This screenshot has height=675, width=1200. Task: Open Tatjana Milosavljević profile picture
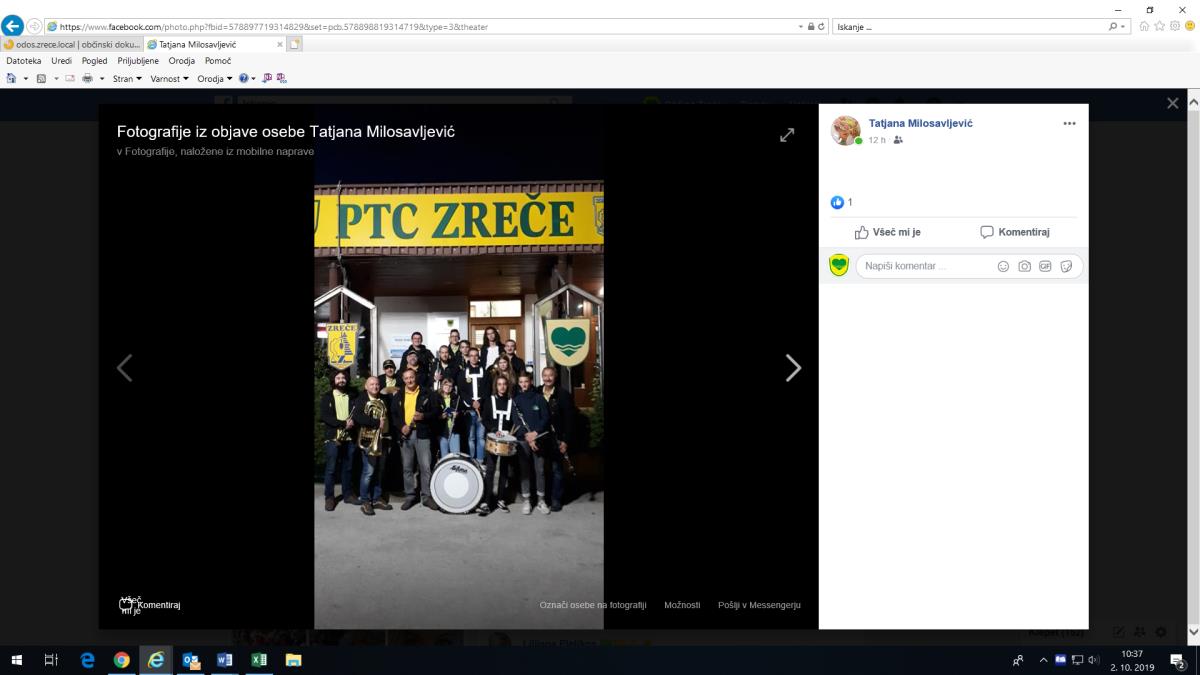tap(846, 131)
